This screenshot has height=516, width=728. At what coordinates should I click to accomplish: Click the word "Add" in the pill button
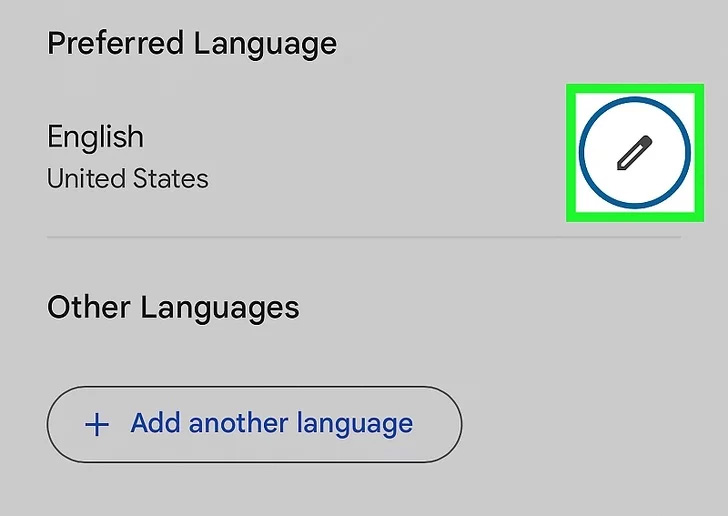tap(155, 423)
